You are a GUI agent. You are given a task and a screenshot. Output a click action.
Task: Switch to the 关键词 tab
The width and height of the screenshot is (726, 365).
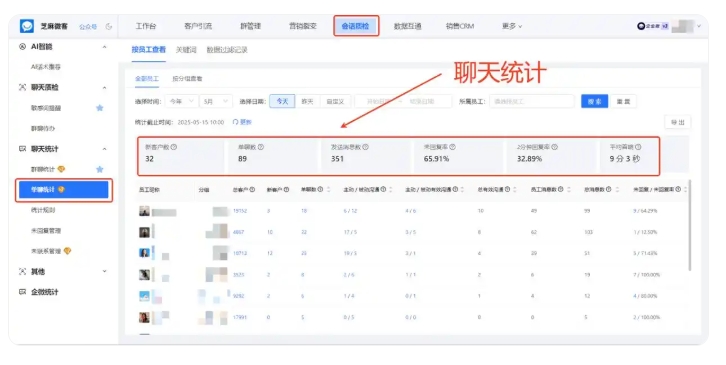186,50
